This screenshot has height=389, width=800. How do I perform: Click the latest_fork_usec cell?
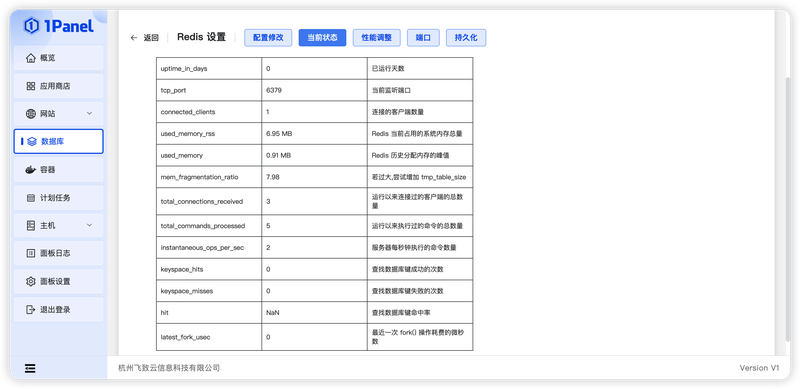pyautogui.click(x=209, y=337)
